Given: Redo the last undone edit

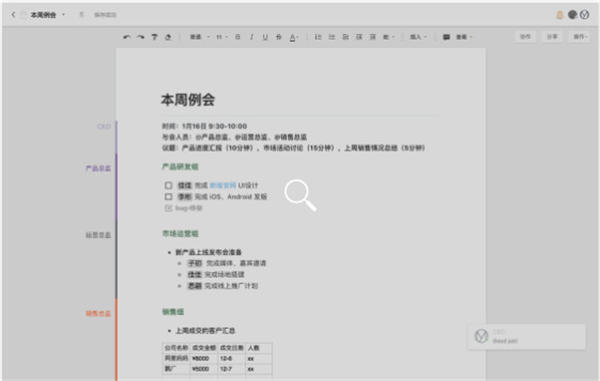Looking at the screenshot, I should [x=141, y=37].
